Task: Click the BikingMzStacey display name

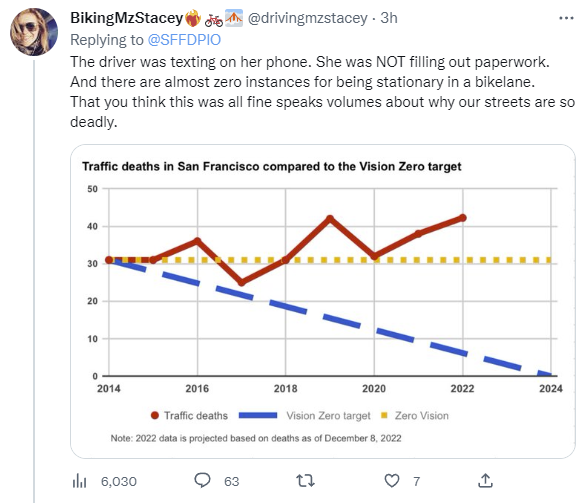Action: coord(127,18)
